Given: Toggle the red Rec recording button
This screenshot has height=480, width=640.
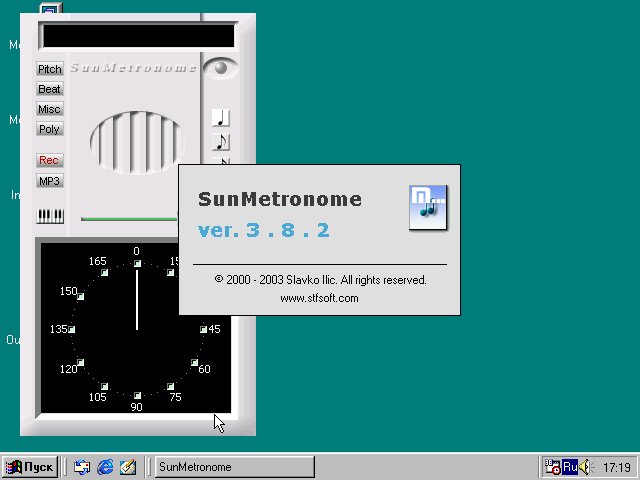Looking at the screenshot, I should point(49,160).
